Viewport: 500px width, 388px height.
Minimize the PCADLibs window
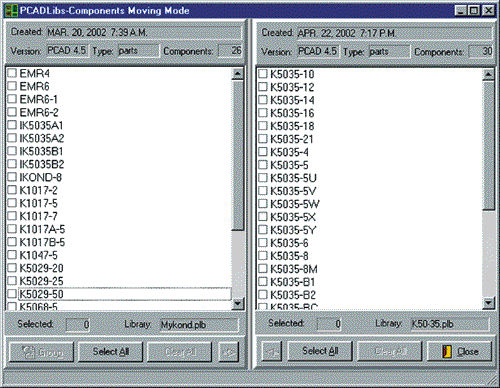coord(461,11)
